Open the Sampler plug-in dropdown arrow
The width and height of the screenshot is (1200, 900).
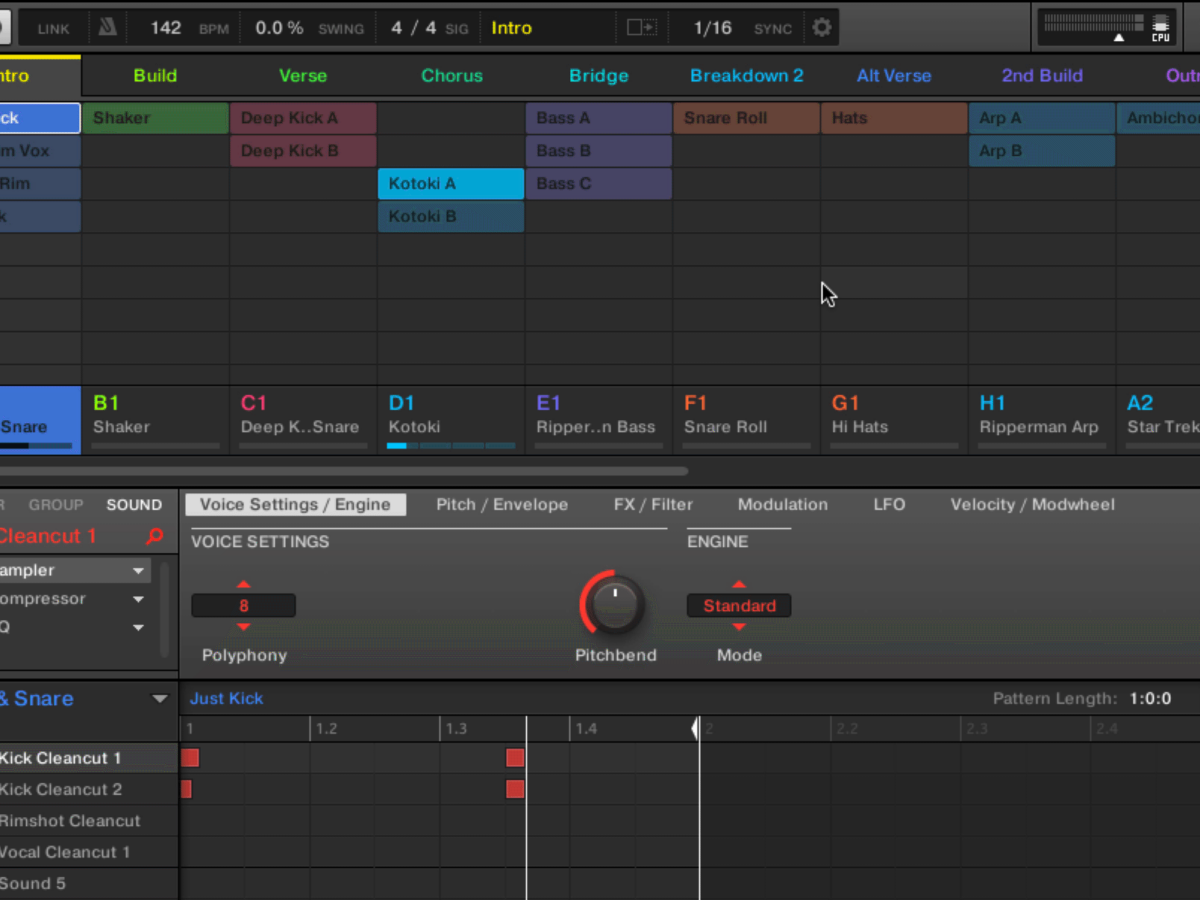point(138,571)
